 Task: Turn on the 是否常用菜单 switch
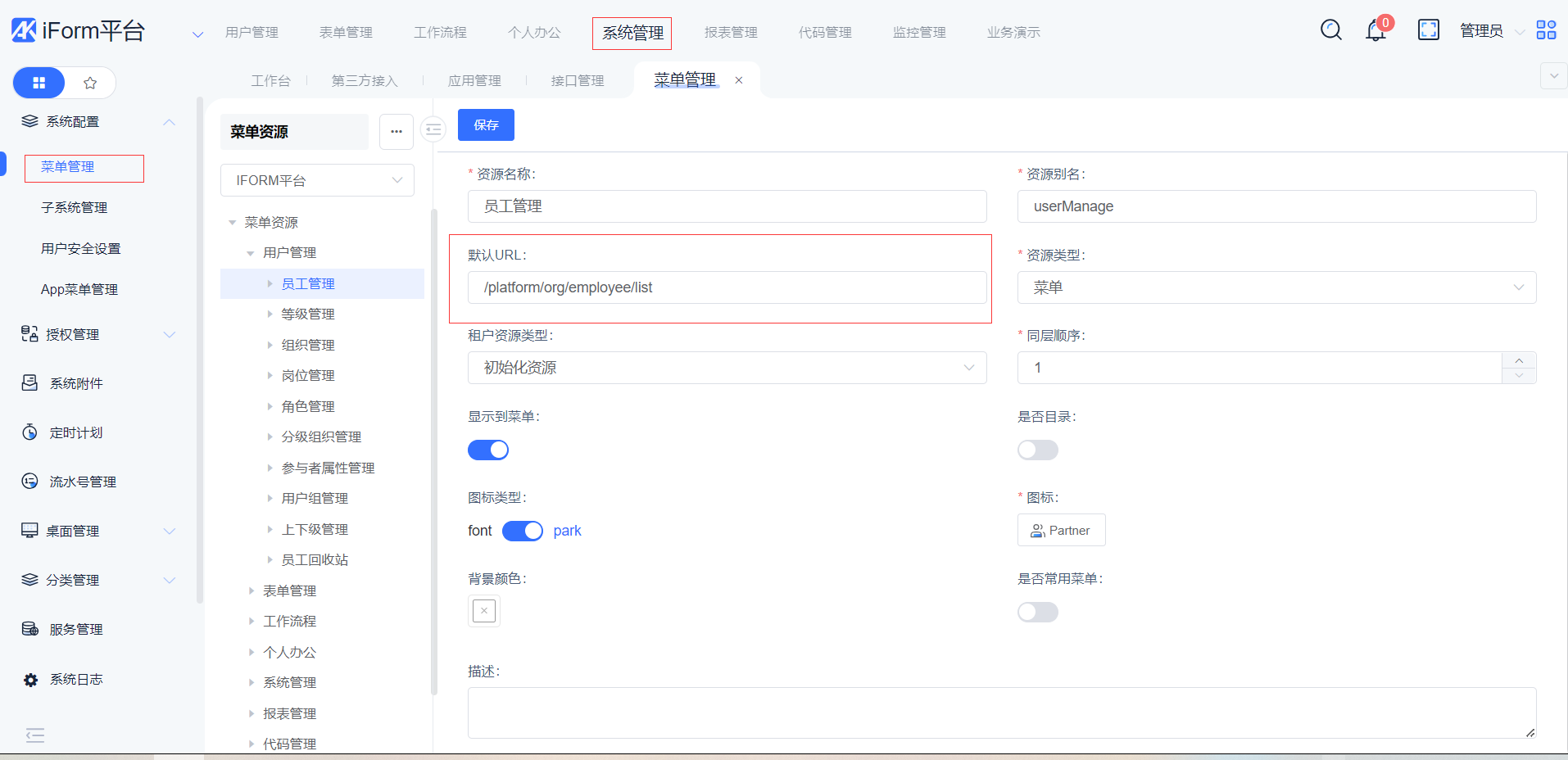(1037, 613)
